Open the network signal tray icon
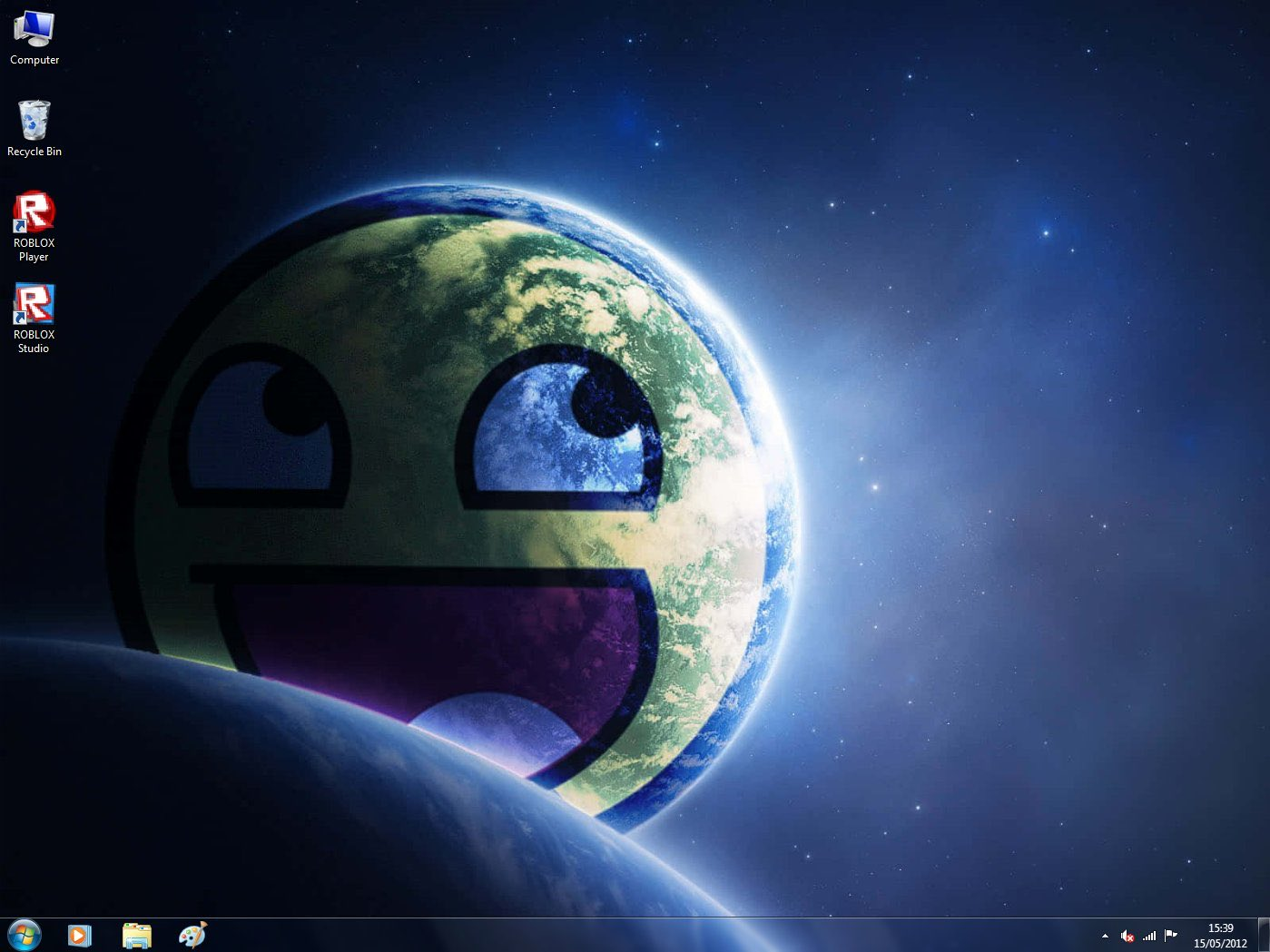This screenshot has width=1270, height=952. click(1149, 936)
